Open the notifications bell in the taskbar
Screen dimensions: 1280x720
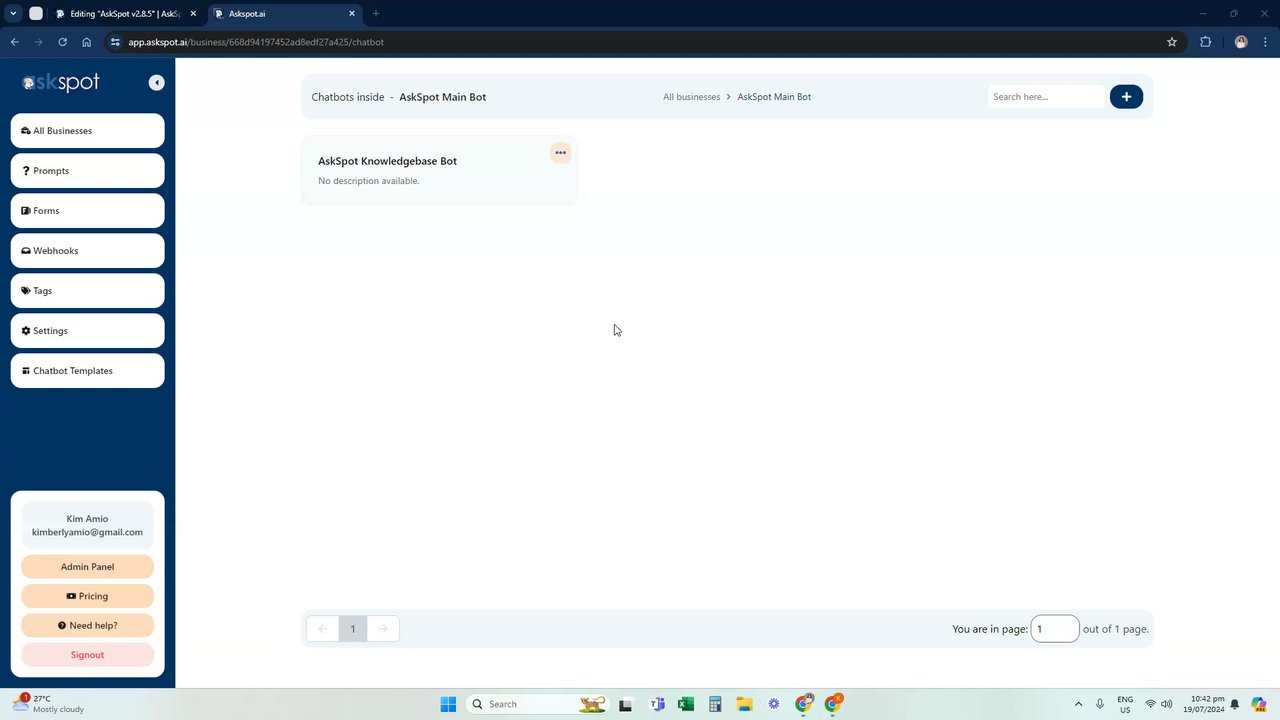click(x=1235, y=704)
